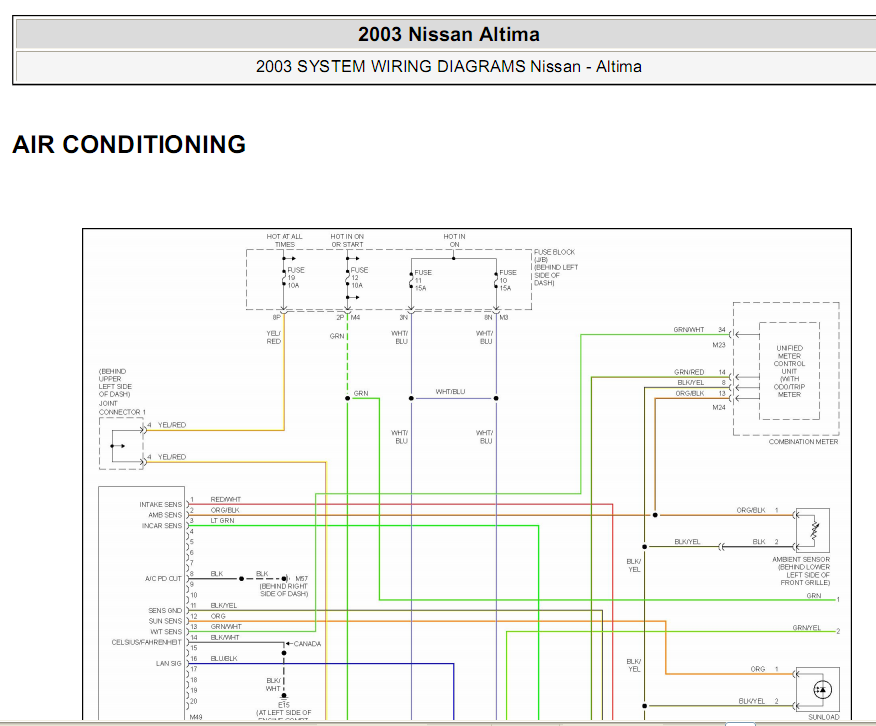
Task: Click the M57 connector label
Action: pos(302,579)
